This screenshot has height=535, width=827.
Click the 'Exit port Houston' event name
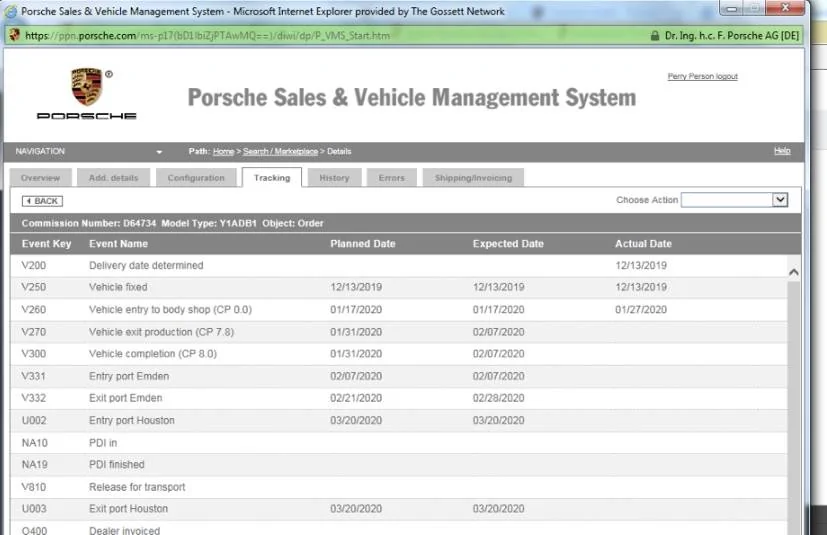(x=129, y=509)
